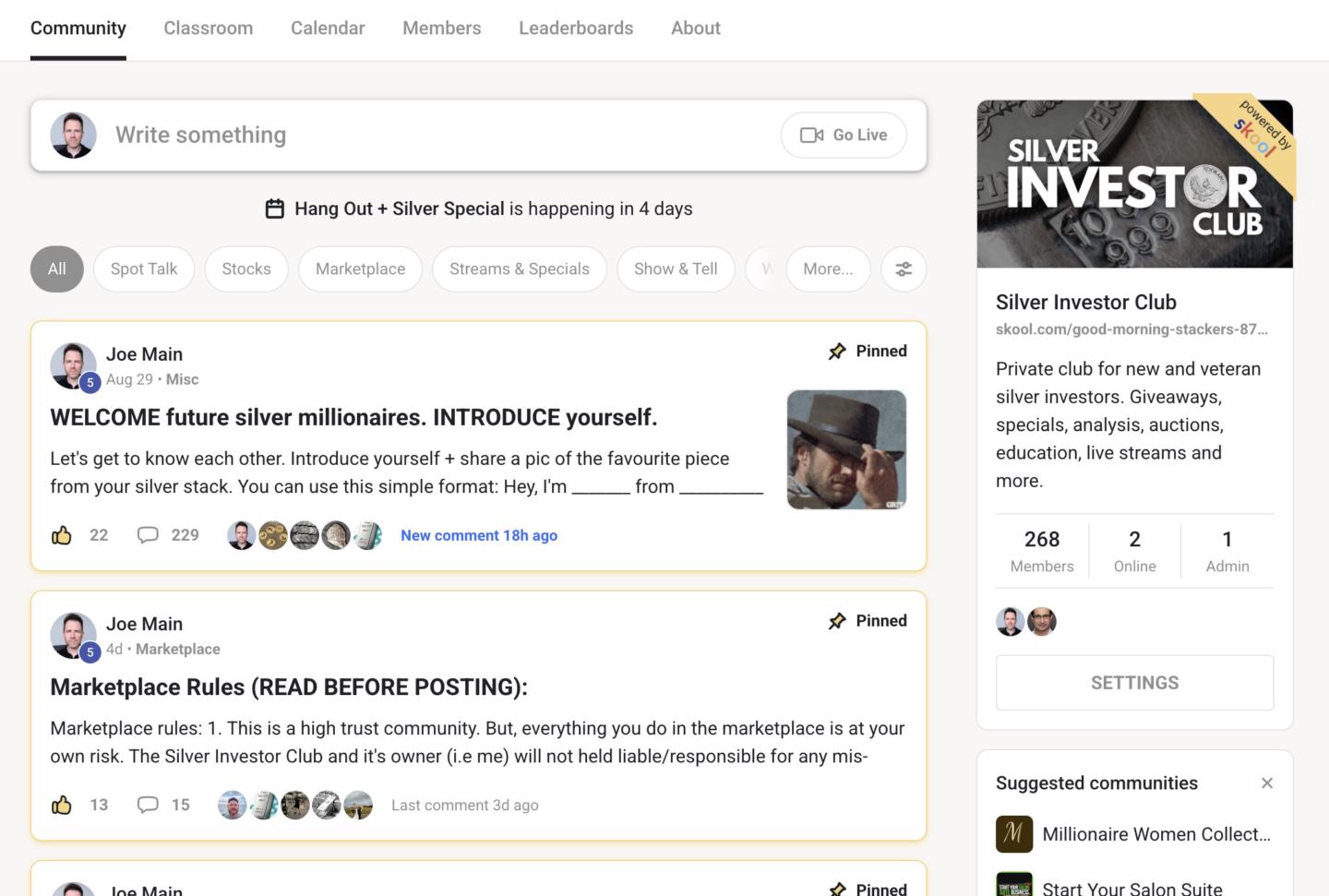Open Joe Main's avatar on Marketplace Rules post
Screen dimensions: 1329x896
point(73,636)
